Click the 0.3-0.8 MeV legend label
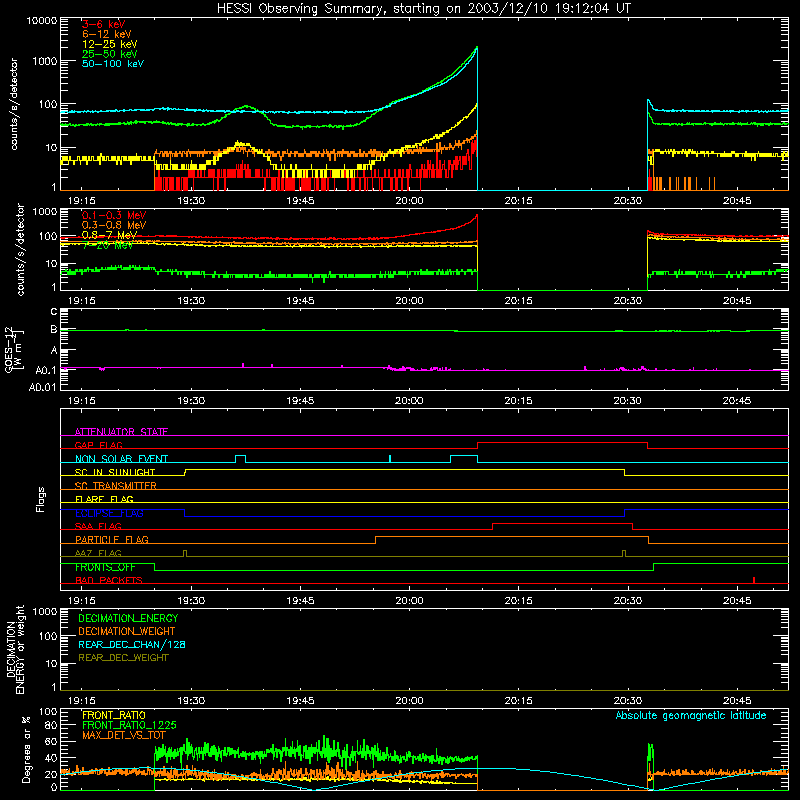Viewport: 800px width, 800px height. [x=114, y=225]
